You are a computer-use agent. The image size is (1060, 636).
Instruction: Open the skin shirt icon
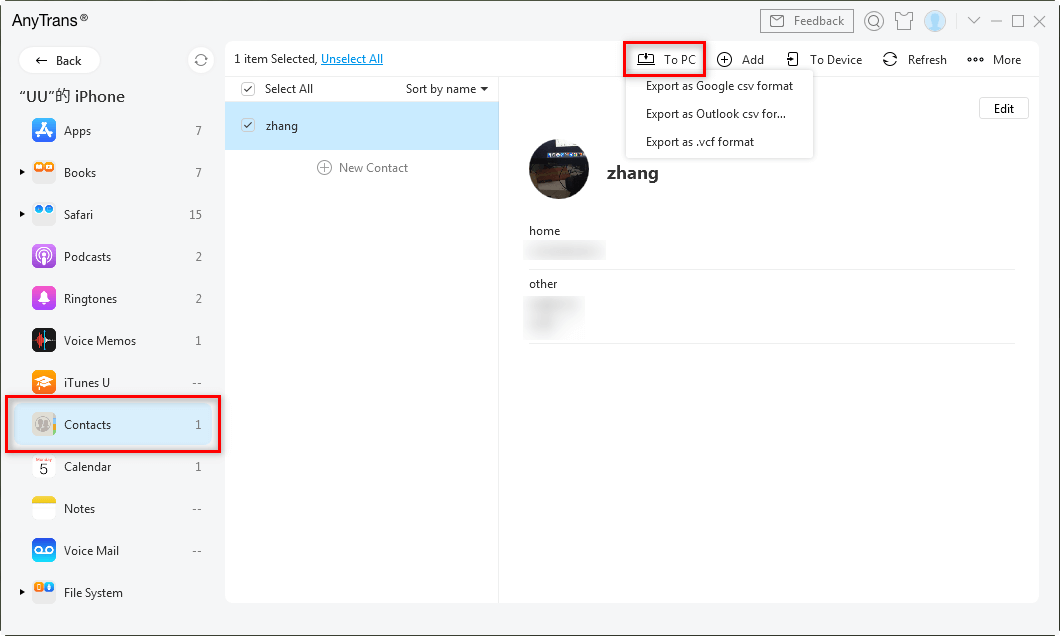click(904, 21)
